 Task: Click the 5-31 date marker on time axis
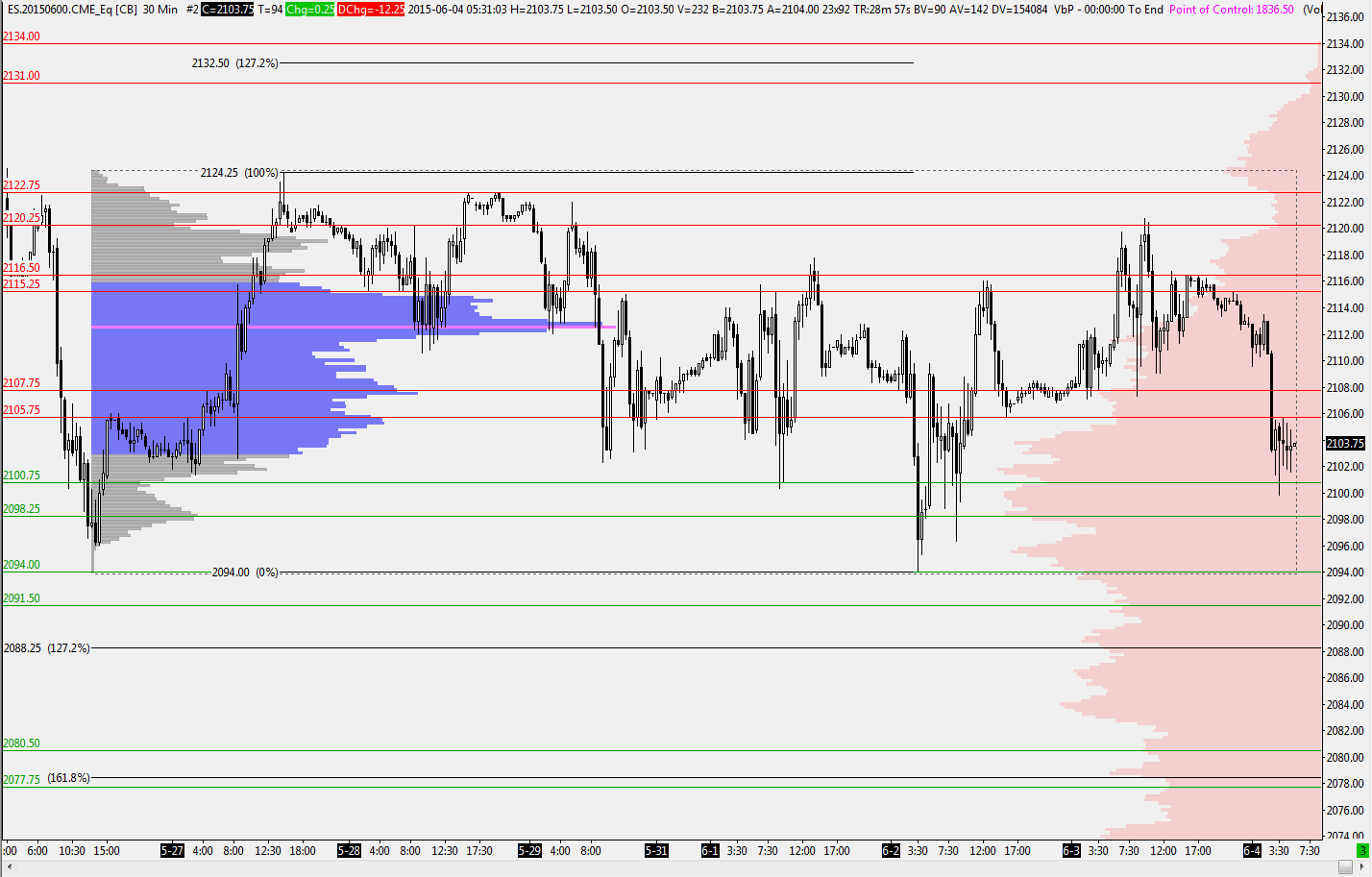coord(656,851)
